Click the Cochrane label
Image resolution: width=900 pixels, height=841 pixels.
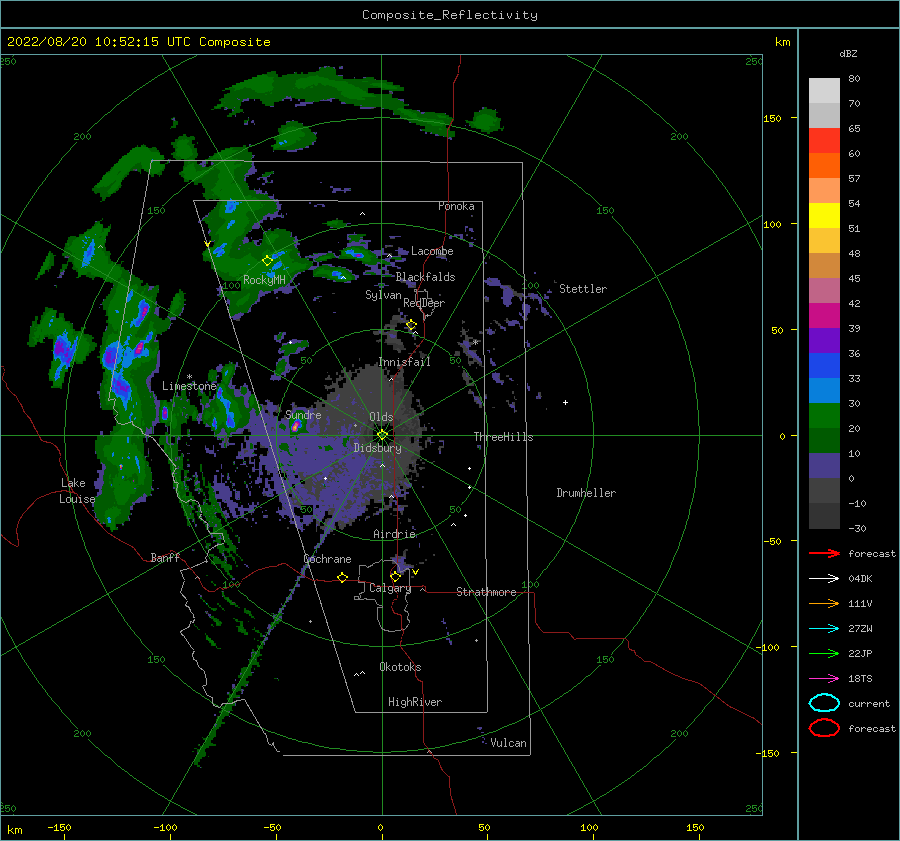pyautogui.click(x=327, y=559)
